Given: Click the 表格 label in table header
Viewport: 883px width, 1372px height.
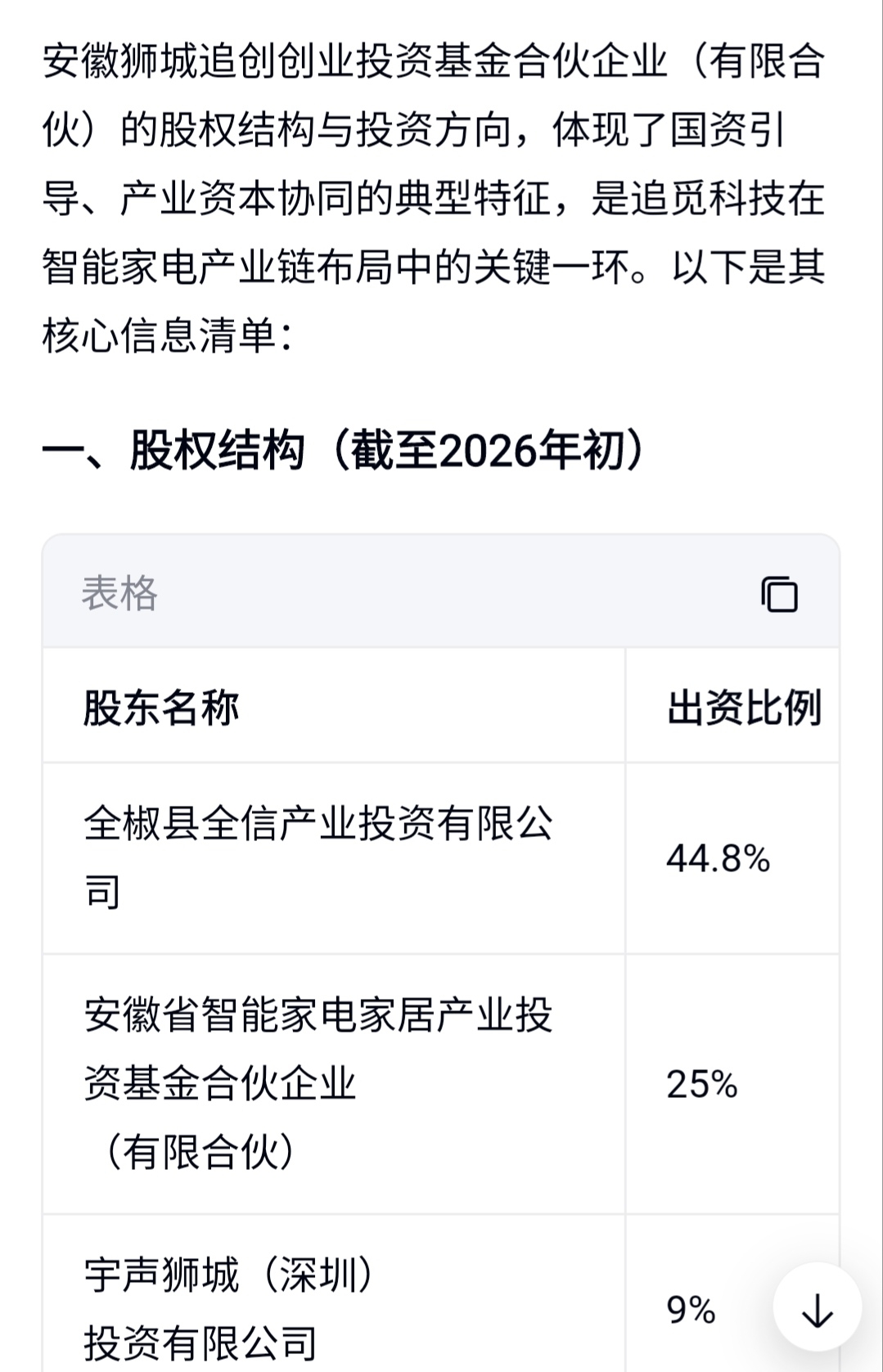Looking at the screenshot, I should point(119,593).
